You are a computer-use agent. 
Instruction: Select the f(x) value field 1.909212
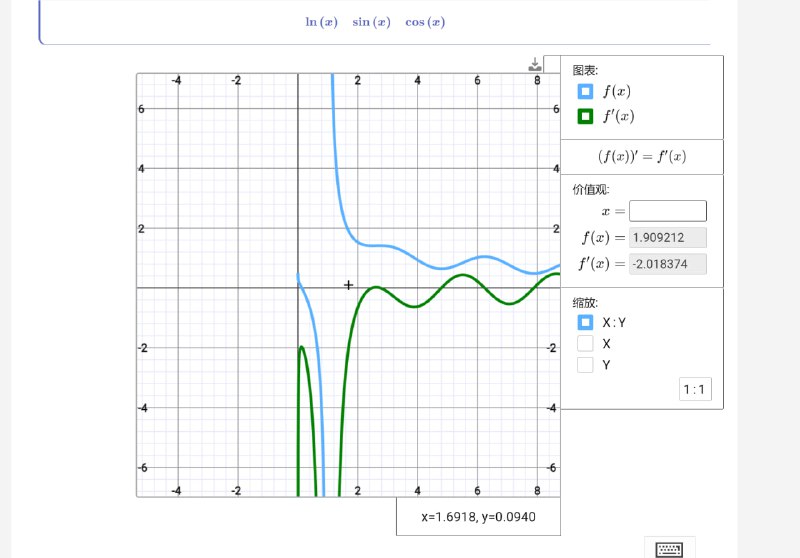(x=668, y=238)
